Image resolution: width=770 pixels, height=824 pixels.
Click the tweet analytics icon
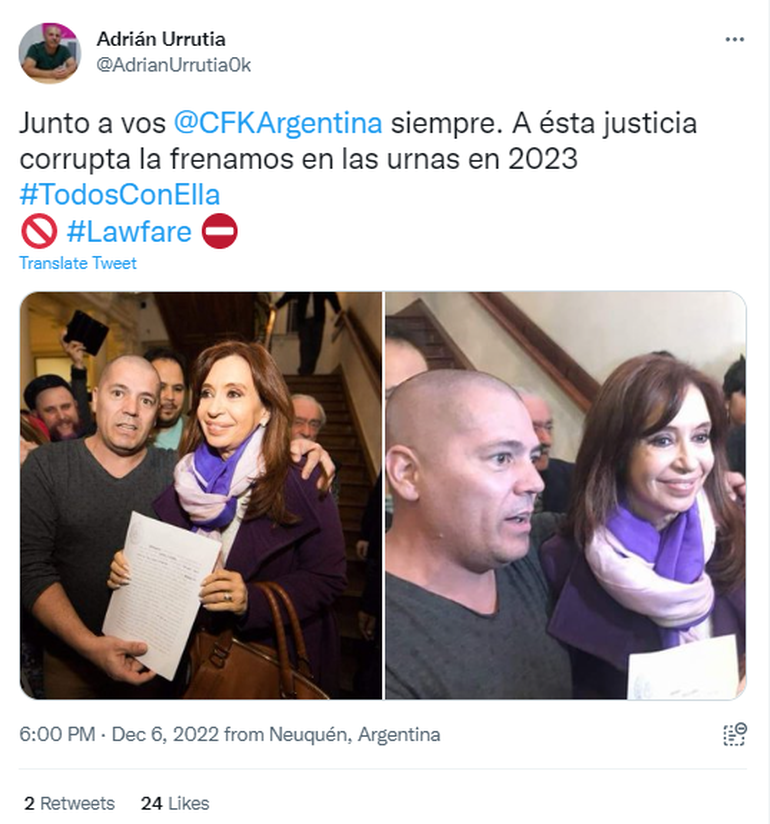coord(735,734)
